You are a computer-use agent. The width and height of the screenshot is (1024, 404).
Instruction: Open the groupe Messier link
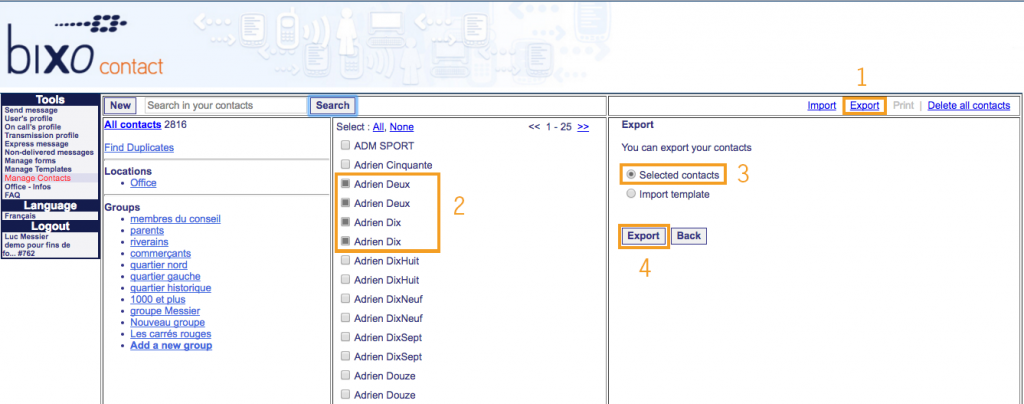click(165, 311)
